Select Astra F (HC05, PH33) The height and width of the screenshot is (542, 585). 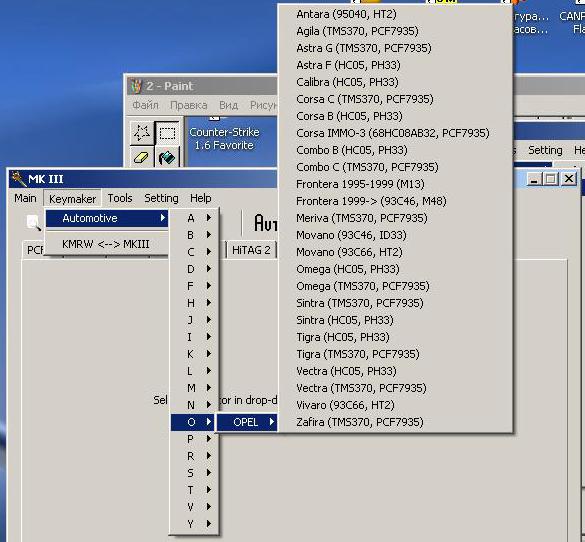395,65
